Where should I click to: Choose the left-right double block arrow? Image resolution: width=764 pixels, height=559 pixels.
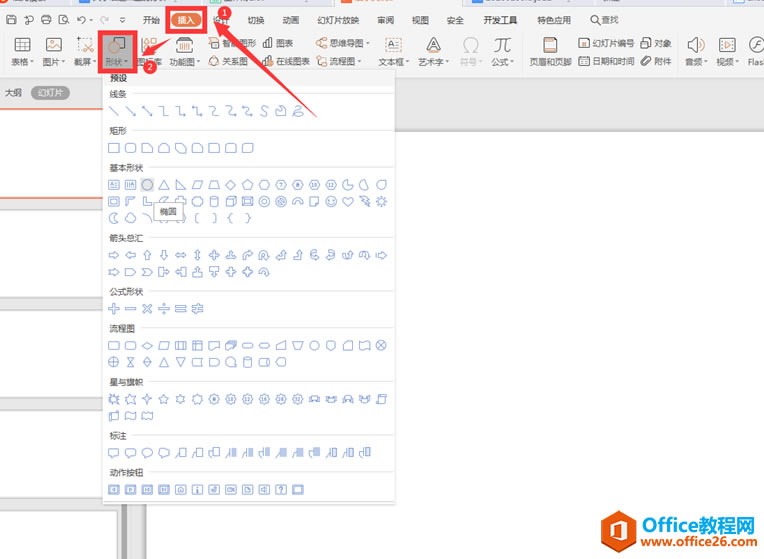pyautogui.click(x=181, y=255)
